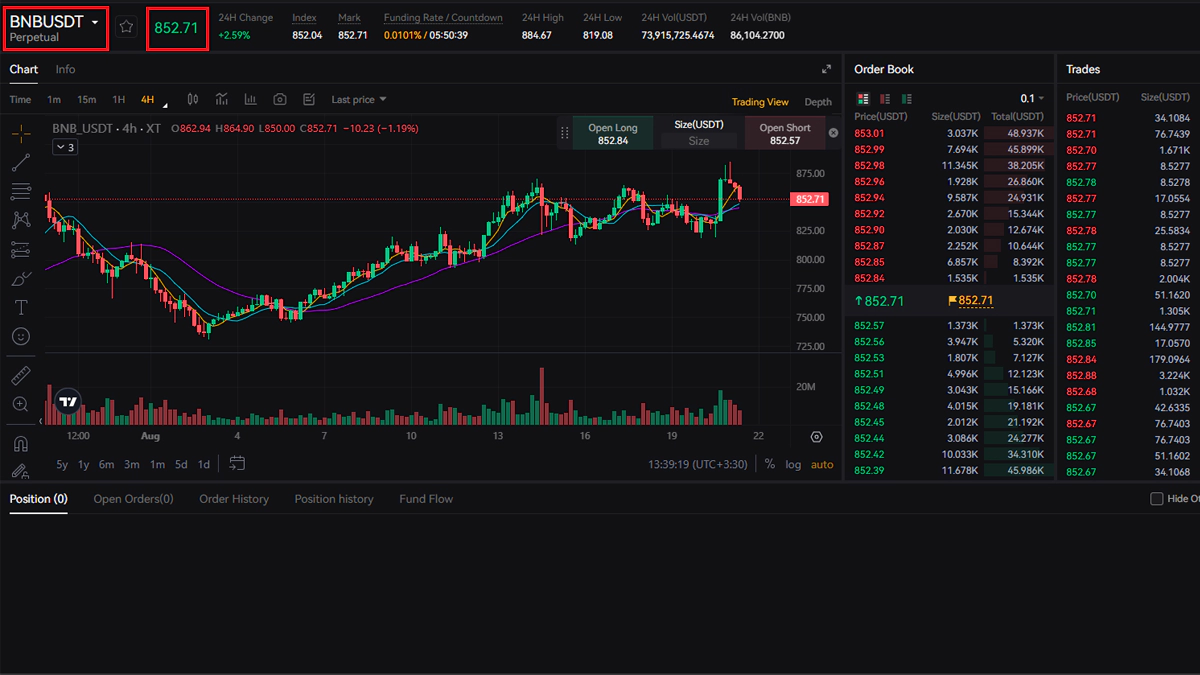Select the text annotation tool
The image size is (1200, 675).
coord(21,307)
